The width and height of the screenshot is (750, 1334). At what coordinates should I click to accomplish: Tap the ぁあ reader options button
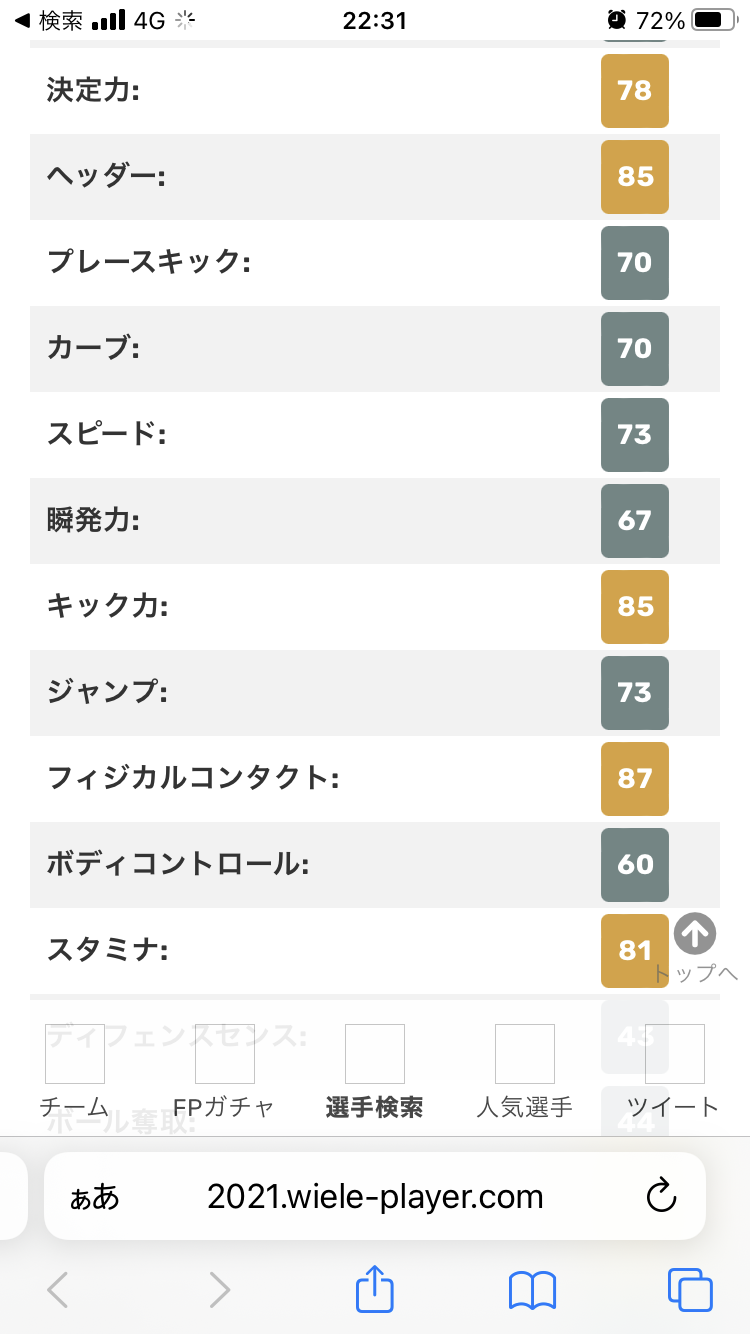[94, 1197]
